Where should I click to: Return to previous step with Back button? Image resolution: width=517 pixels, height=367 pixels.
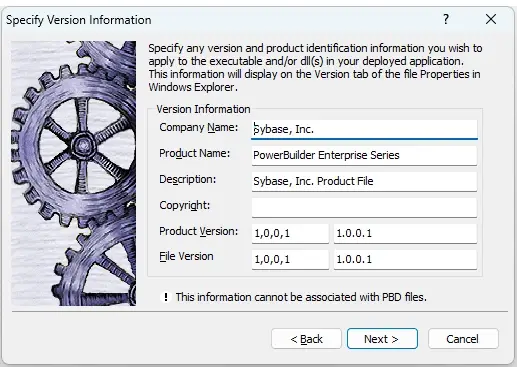pyautogui.click(x=306, y=339)
